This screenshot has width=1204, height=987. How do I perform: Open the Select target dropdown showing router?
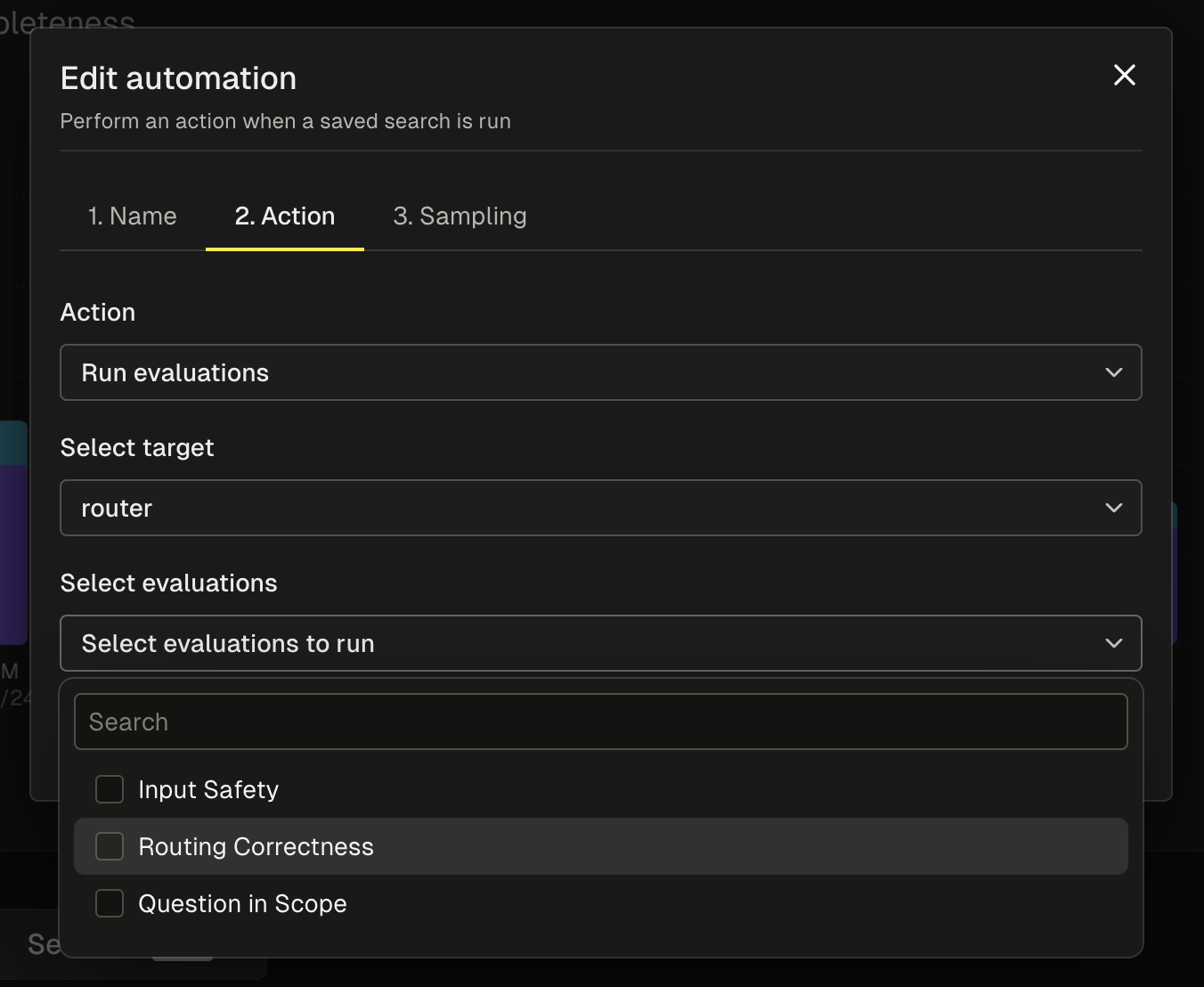pos(601,508)
